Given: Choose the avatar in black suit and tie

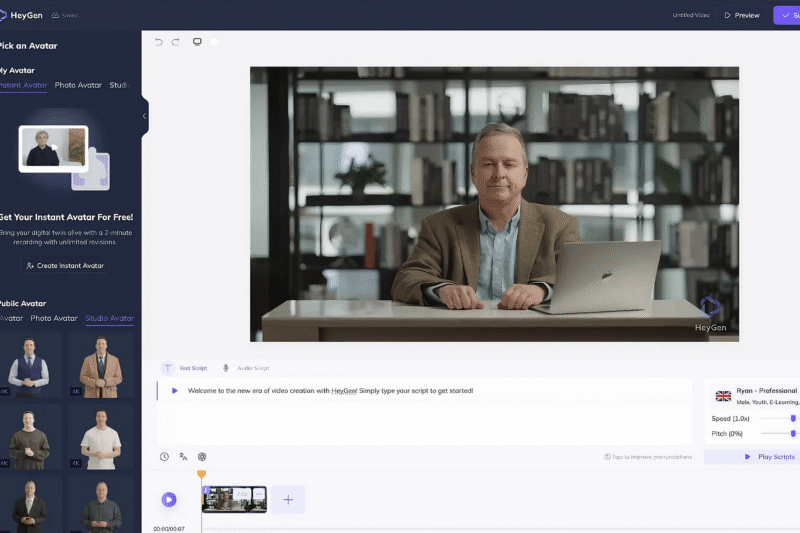Looking at the screenshot, I should pyautogui.click(x=31, y=505).
